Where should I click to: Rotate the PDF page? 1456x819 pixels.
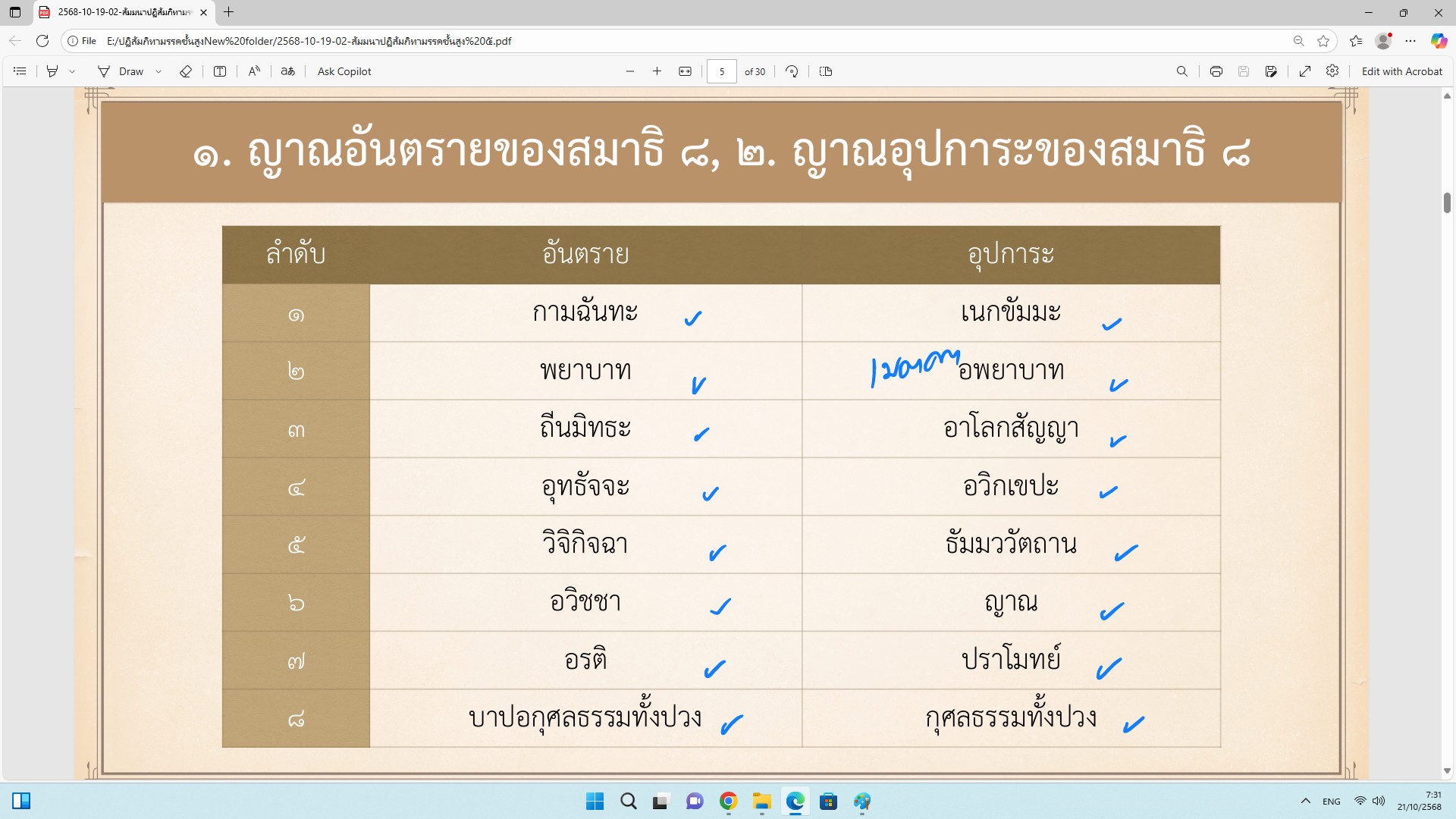[x=792, y=71]
